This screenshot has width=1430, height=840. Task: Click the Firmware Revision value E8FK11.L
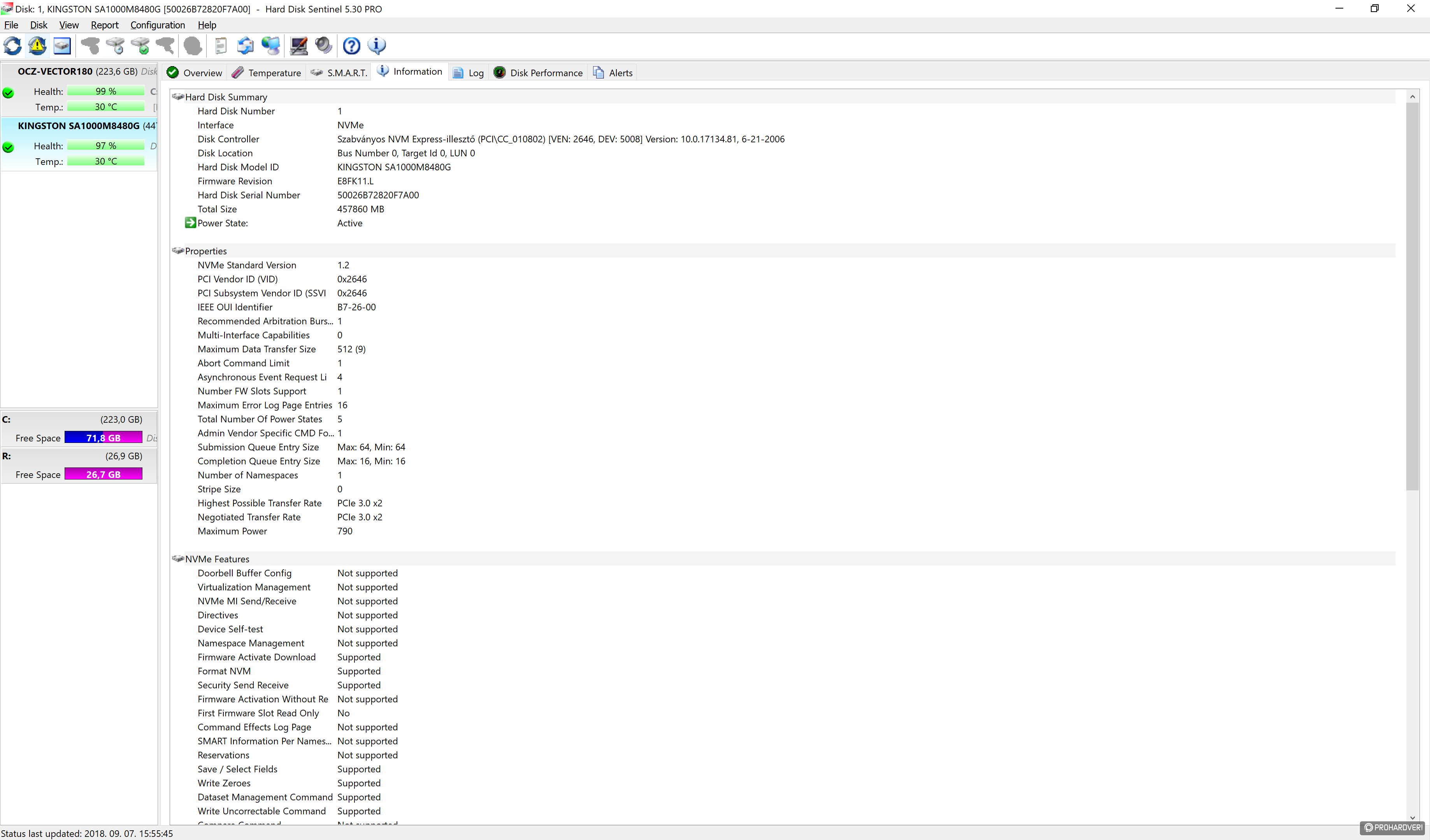(355, 181)
